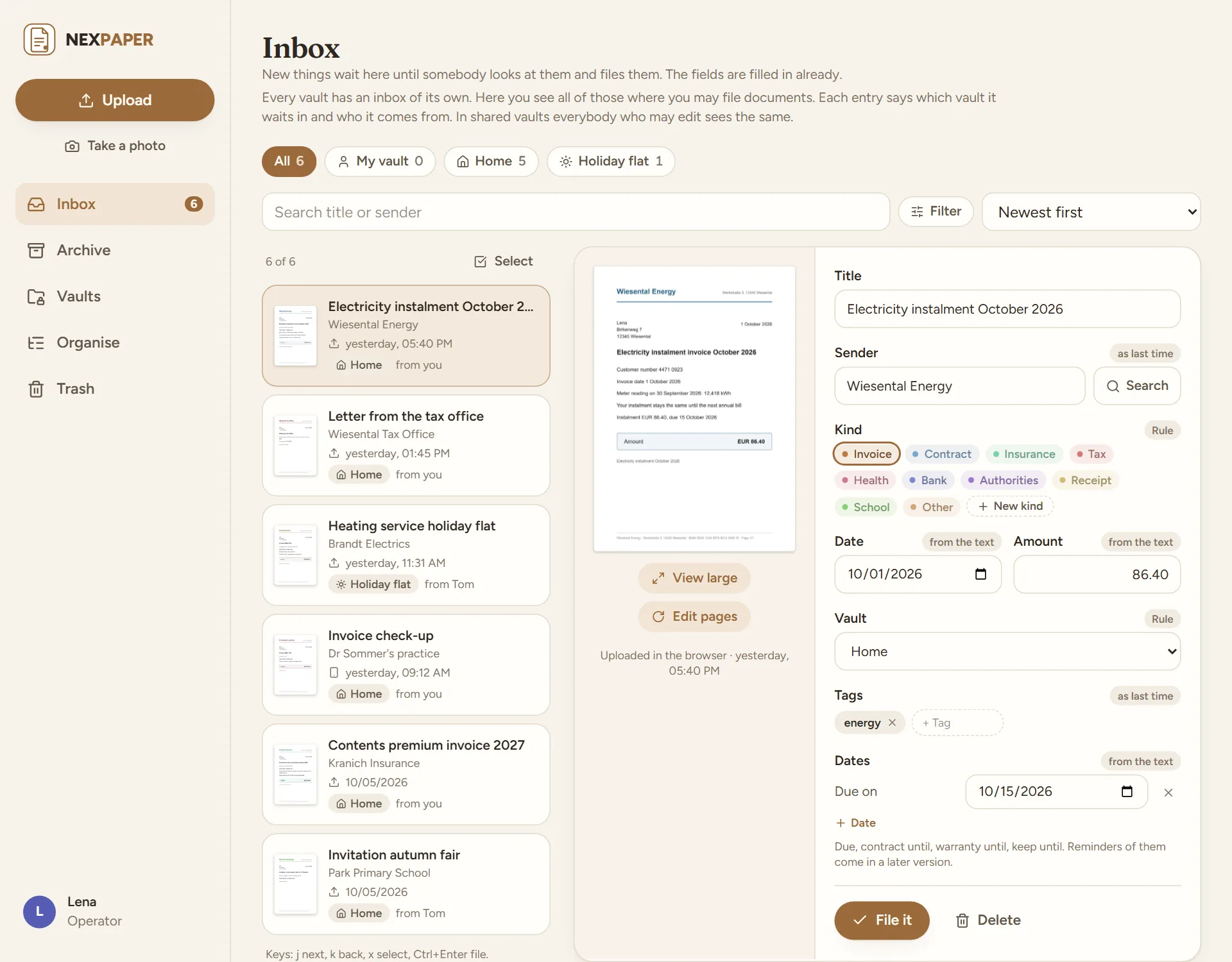Click Edit pages rotate button
Screen dimensions: 1232x962
694,616
